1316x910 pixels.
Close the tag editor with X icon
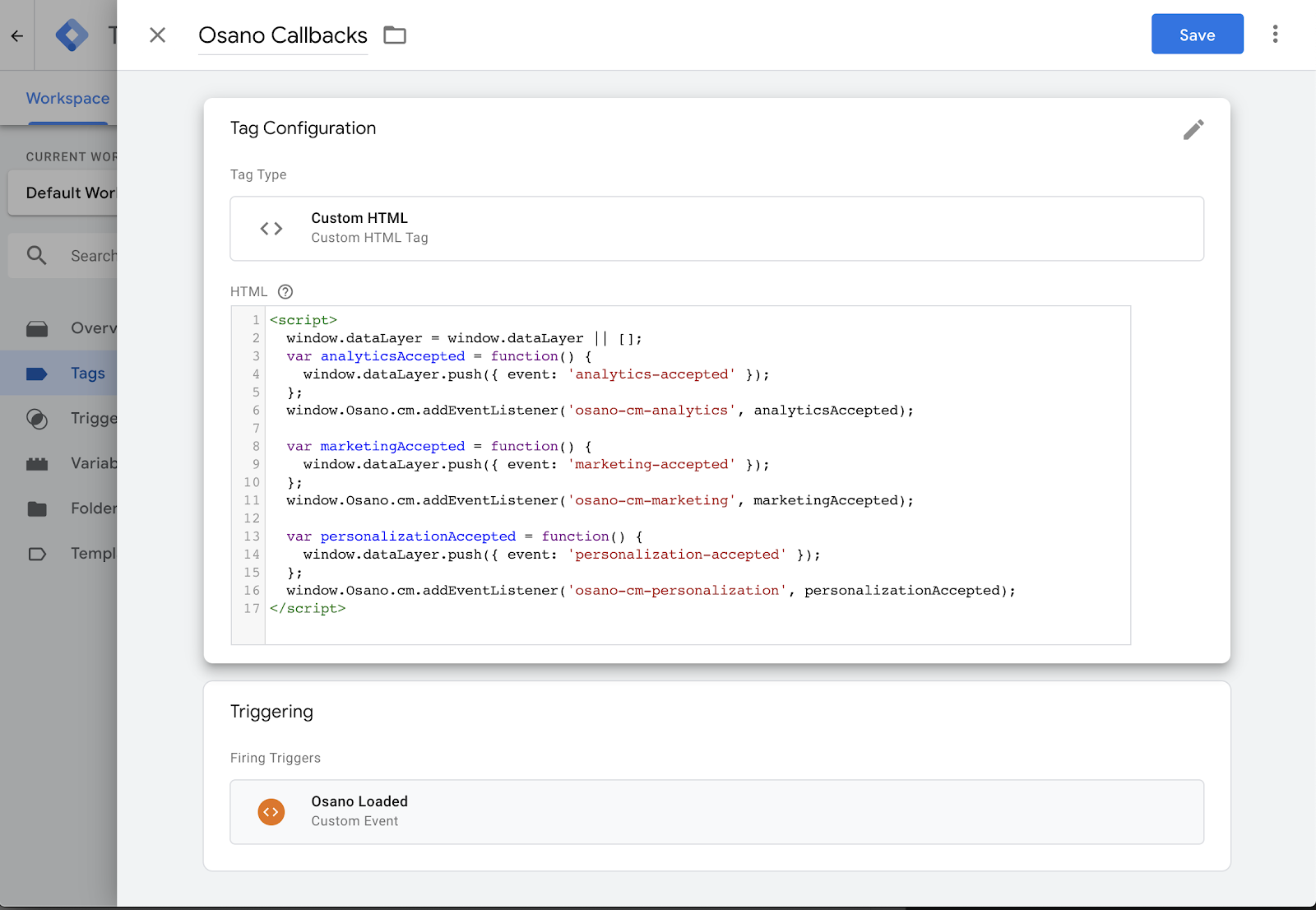pyautogui.click(x=158, y=35)
